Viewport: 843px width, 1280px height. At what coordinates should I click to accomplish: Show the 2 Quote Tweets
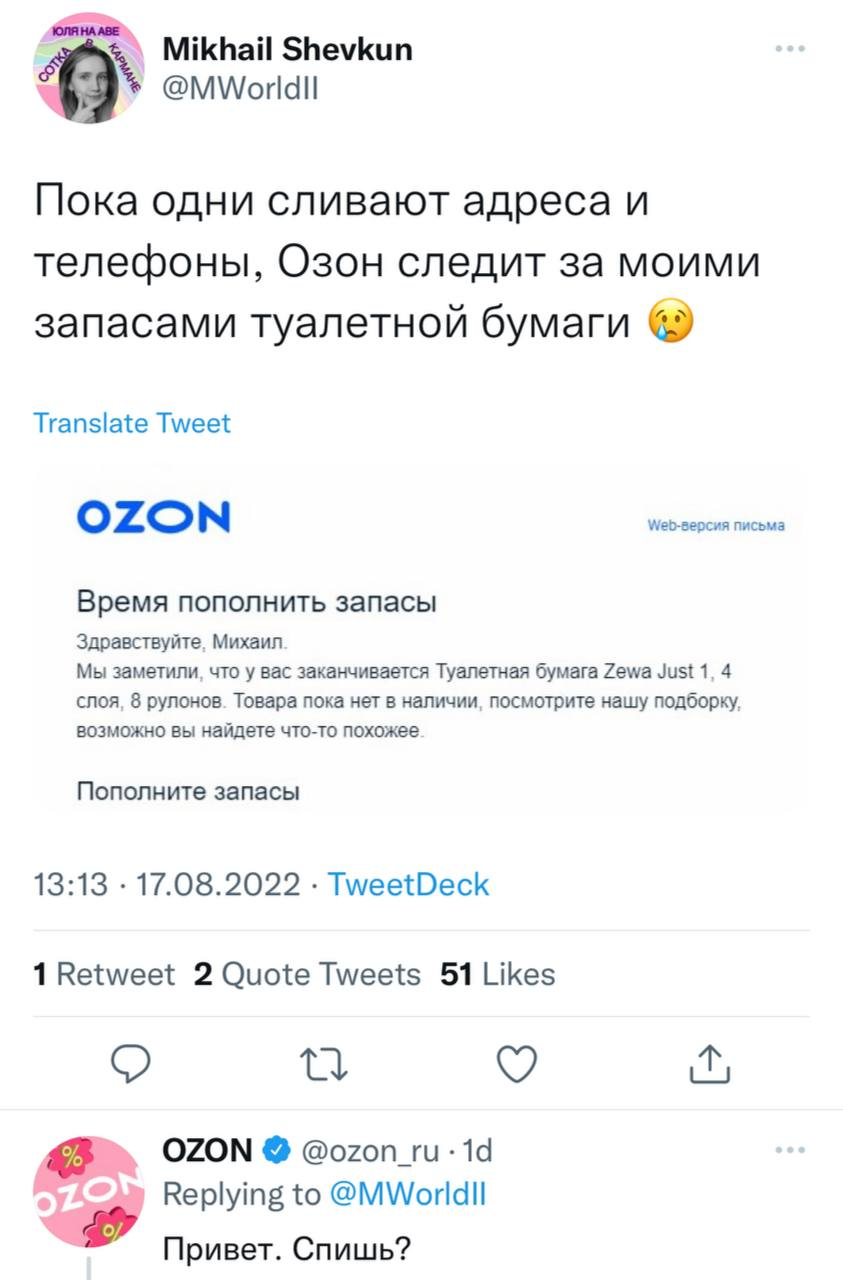[307, 974]
